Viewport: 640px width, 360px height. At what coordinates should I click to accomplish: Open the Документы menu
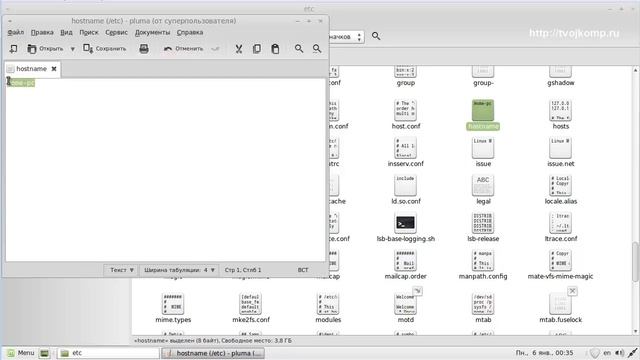pyautogui.click(x=152, y=32)
